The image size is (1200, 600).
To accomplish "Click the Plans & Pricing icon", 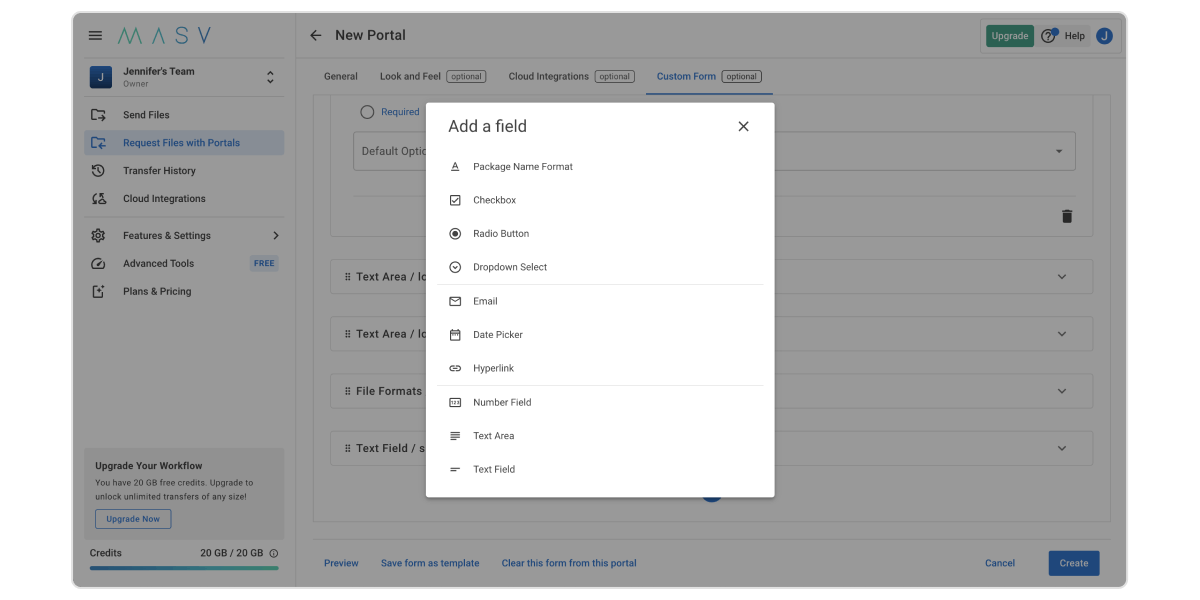I will tap(98, 292).
